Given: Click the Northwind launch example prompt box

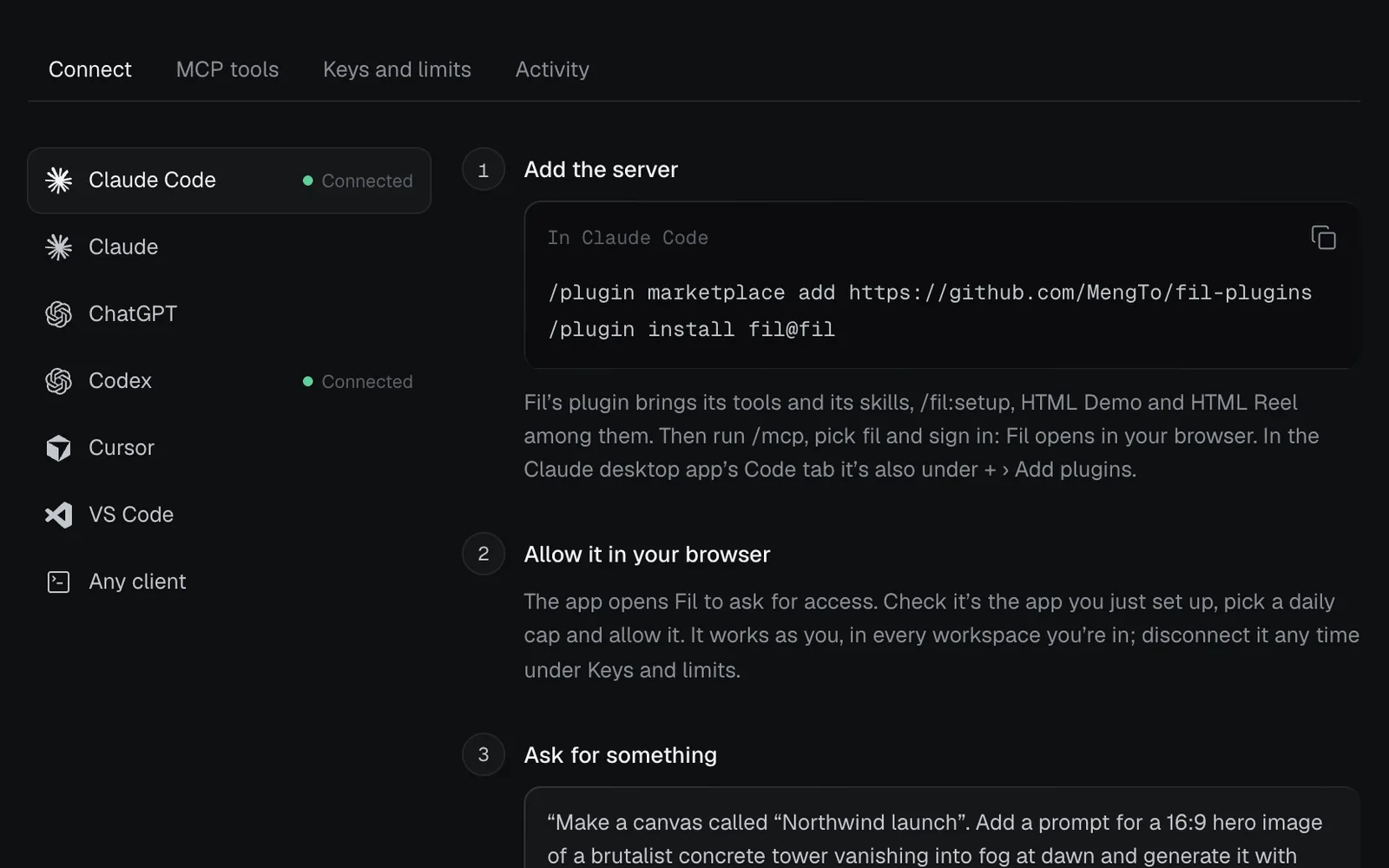Looking at the screenshot, I should click(x=942, y=828).
